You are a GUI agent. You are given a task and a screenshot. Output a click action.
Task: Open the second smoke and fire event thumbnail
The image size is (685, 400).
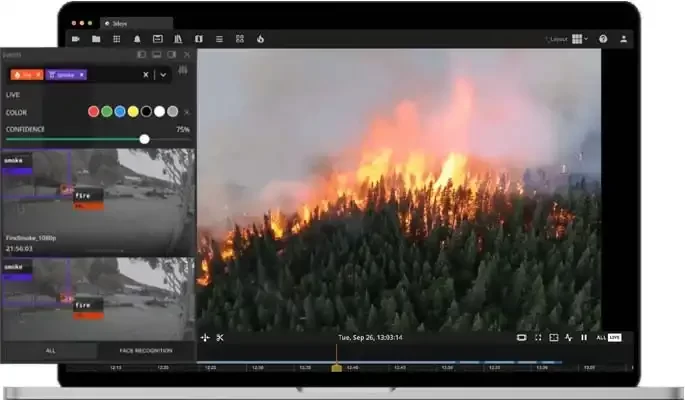pyautogui.click(x=98, y=299)
